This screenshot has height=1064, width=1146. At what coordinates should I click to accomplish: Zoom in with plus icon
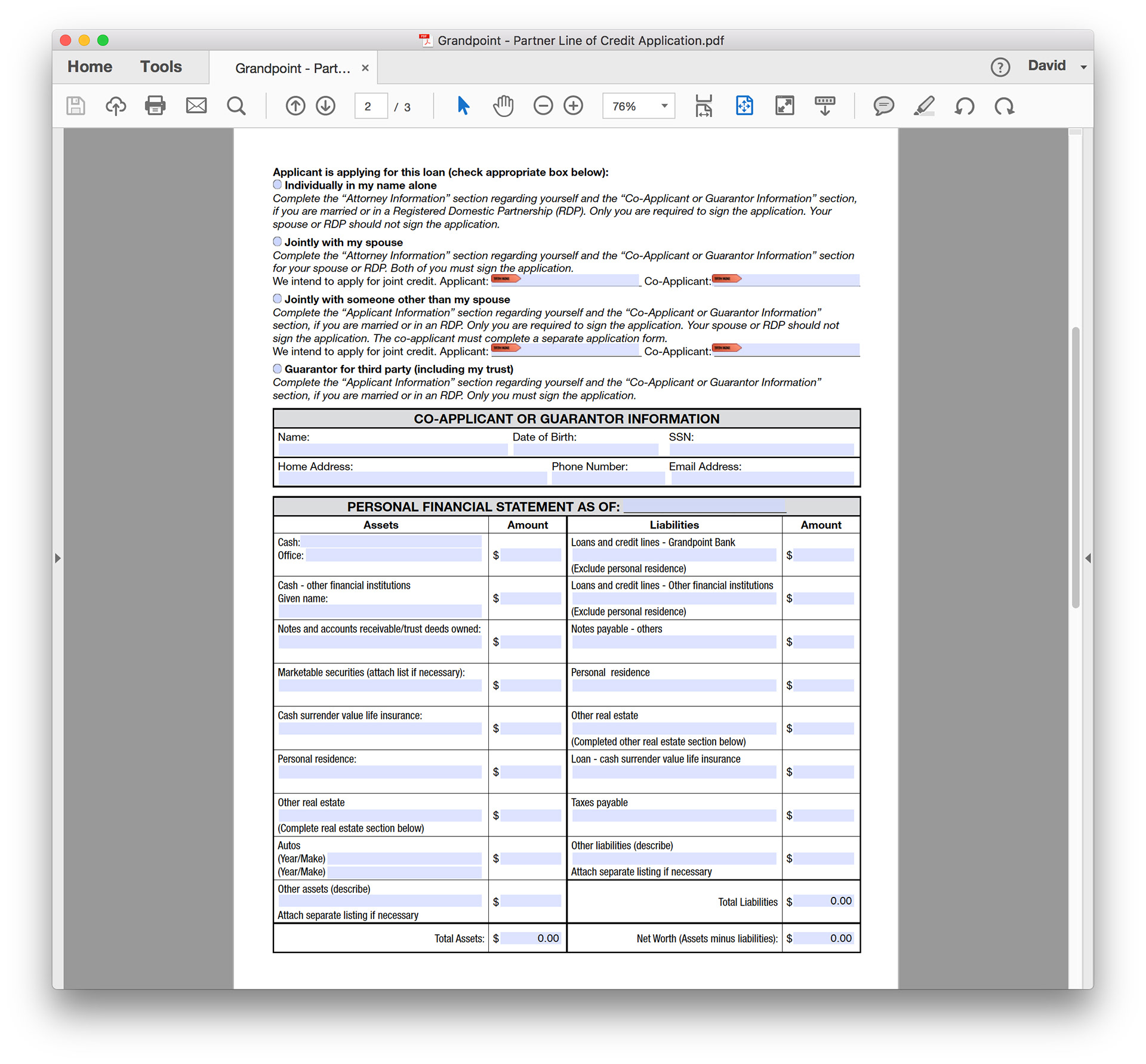[x=574, y=106]
